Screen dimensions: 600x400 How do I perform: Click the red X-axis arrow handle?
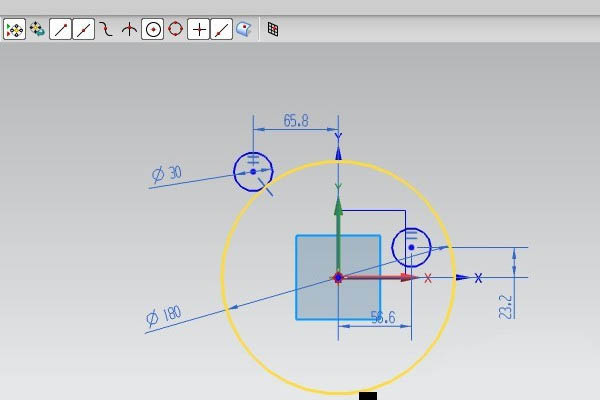point(406,277)
